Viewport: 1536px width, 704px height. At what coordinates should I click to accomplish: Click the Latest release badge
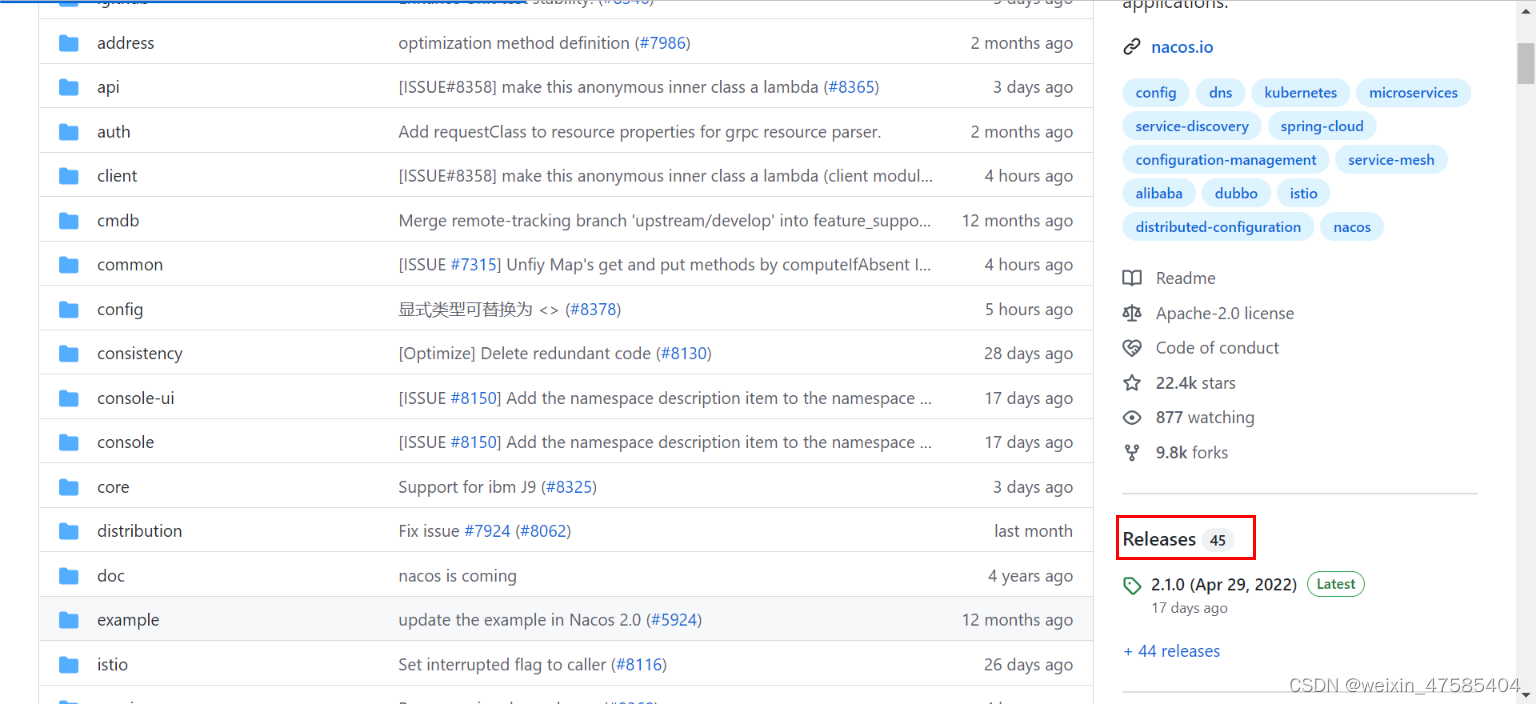pos(1335,584)
